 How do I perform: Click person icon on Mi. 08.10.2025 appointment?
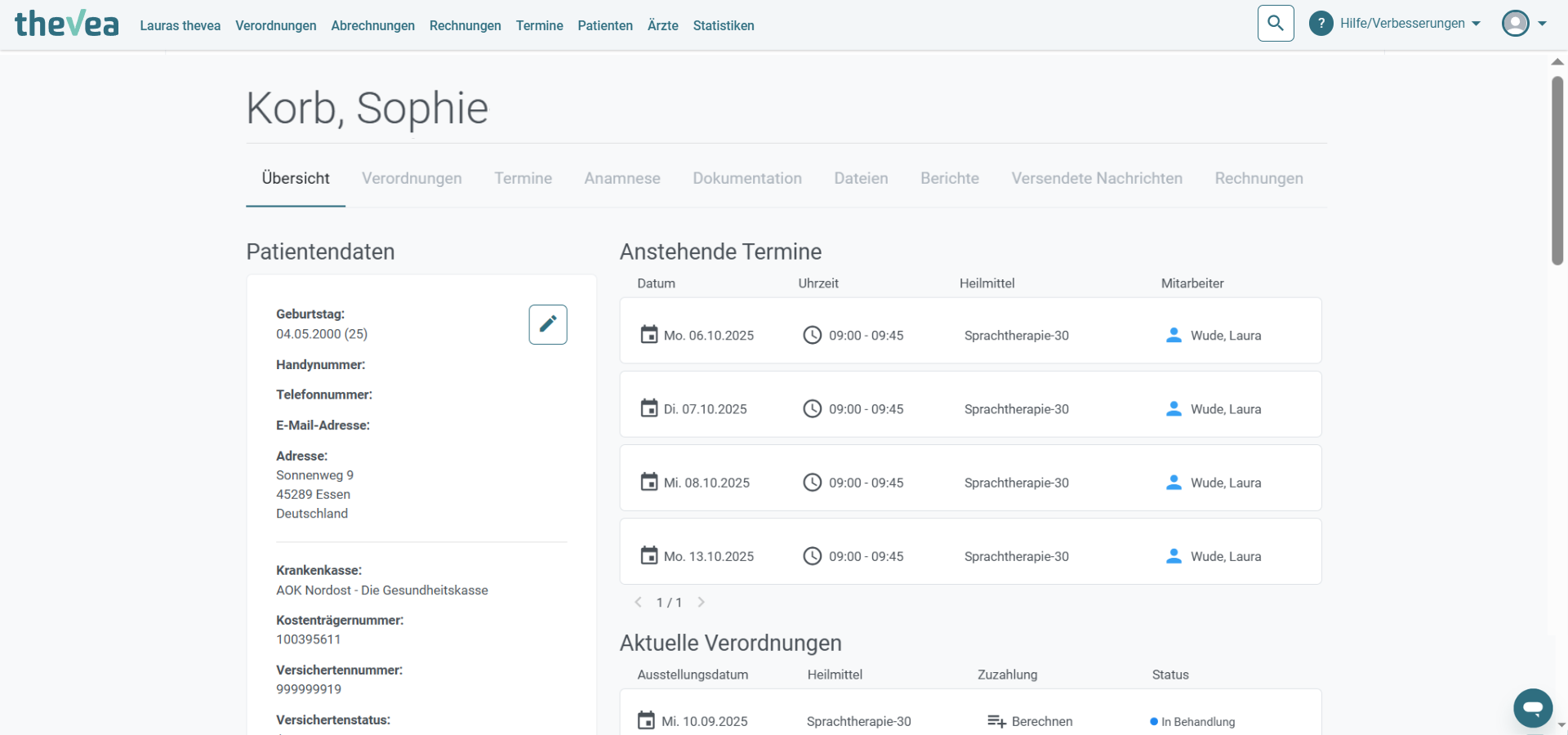click(1174, 482)
